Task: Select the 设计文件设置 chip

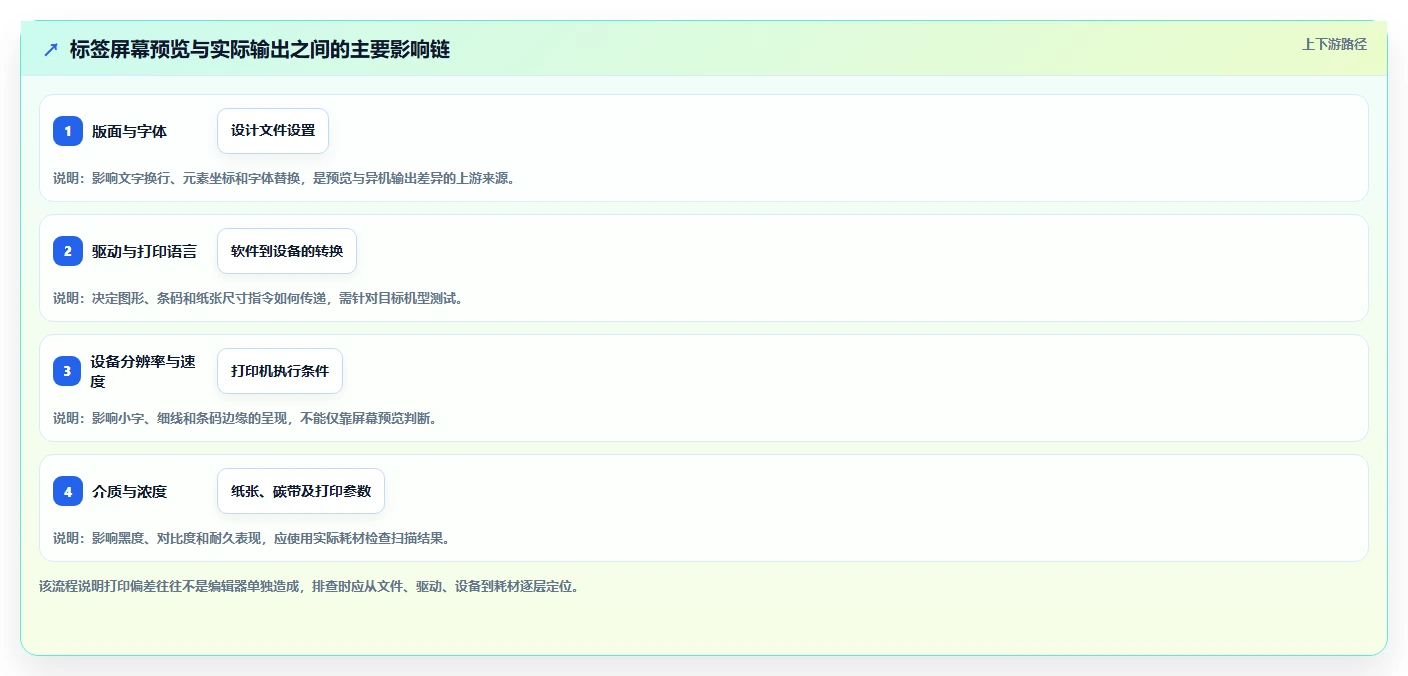Action: (273, 131)
